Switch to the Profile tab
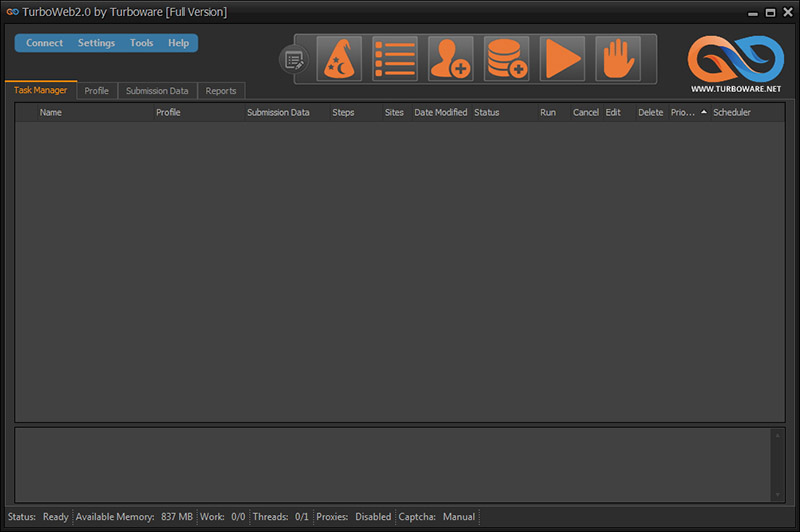 [x=96, y=91]
